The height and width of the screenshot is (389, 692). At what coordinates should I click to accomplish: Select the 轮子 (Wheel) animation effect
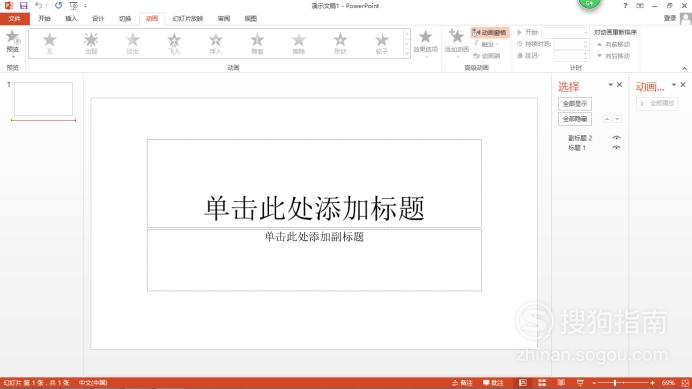click(382, 43)
